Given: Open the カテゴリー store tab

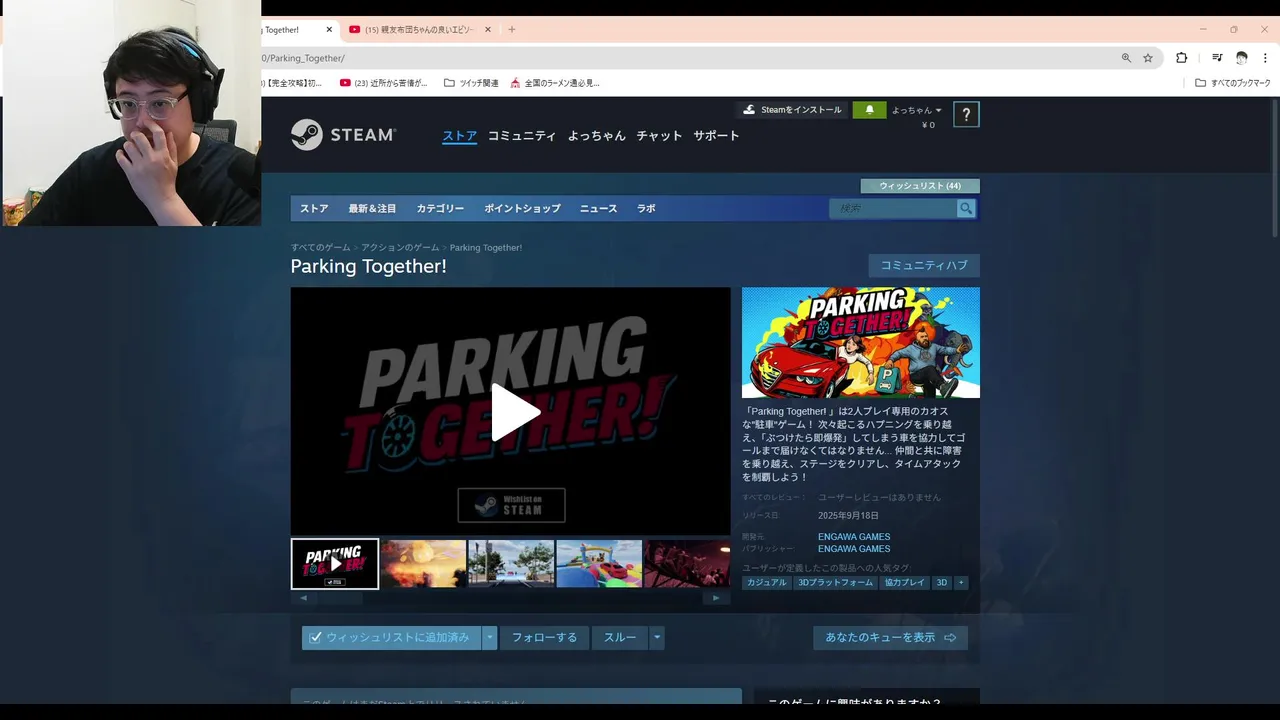Looking at the screenshot, I should coord(440,209).
